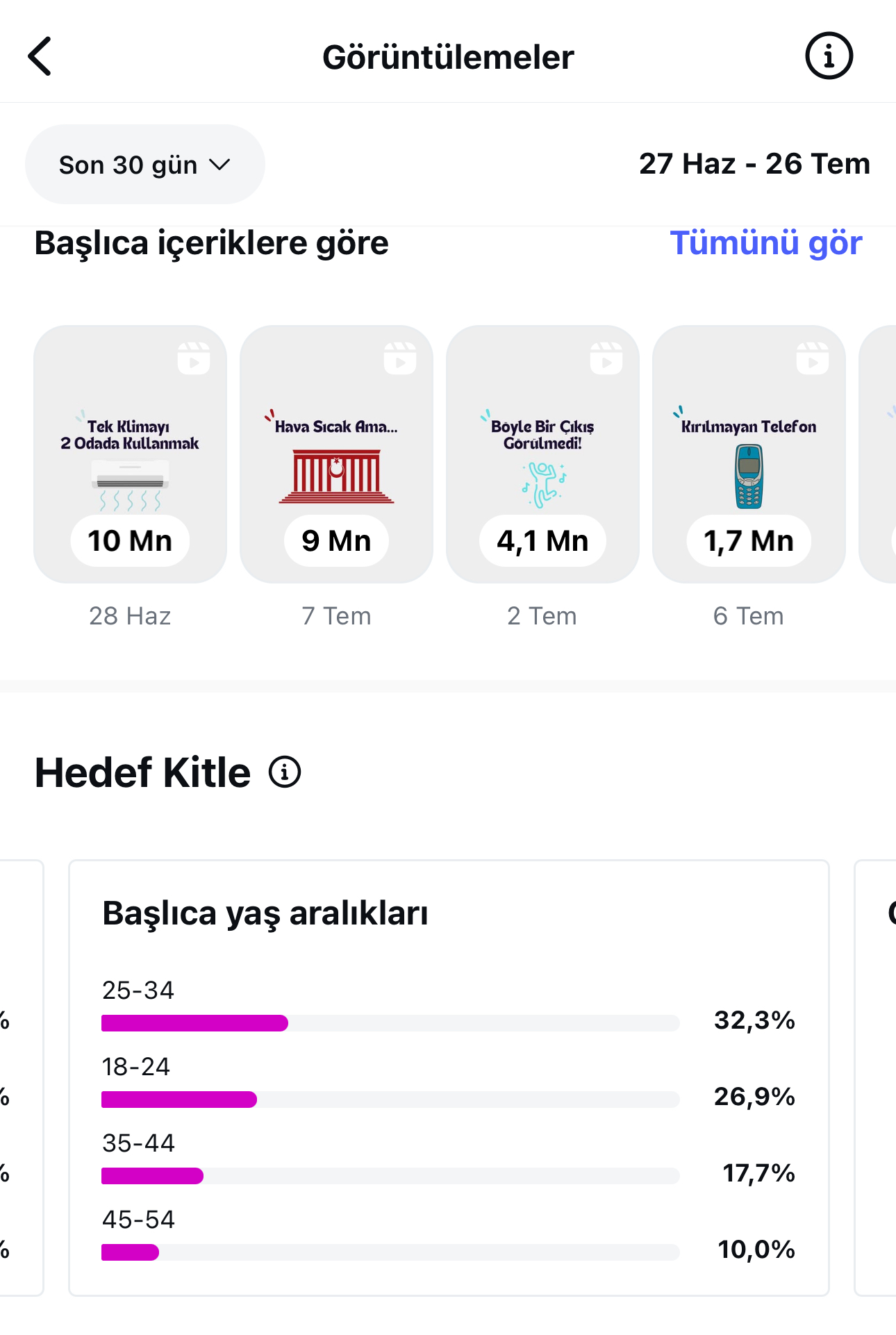Tap the reel icon on the Hava Sıcak Ama card

[400, 358]
